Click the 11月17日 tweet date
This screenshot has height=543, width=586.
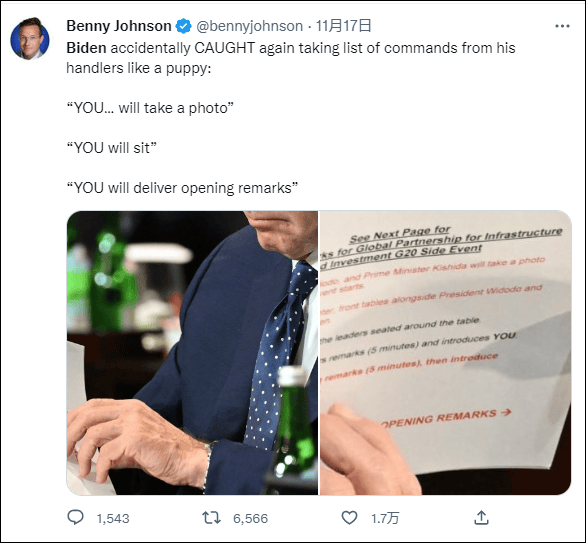tap(343, 26)
